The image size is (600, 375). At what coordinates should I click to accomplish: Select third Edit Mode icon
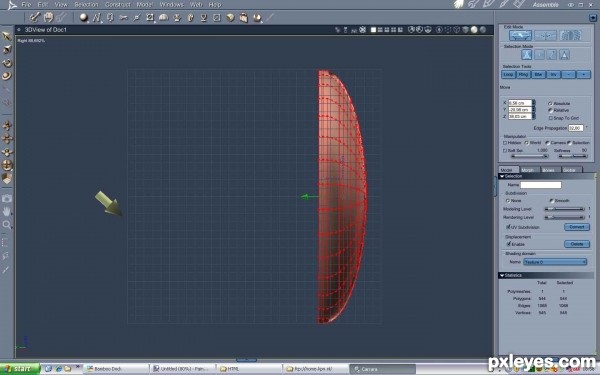(570, 36)
